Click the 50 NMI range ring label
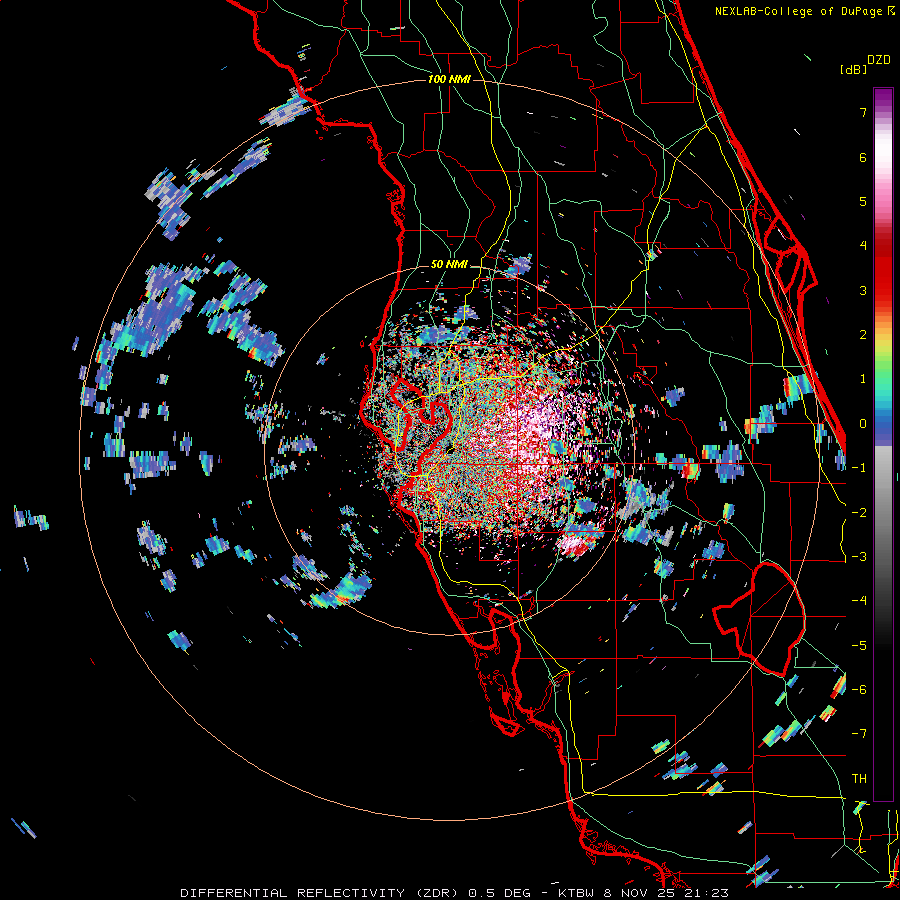The image size is (900, 900). (449, 265)
